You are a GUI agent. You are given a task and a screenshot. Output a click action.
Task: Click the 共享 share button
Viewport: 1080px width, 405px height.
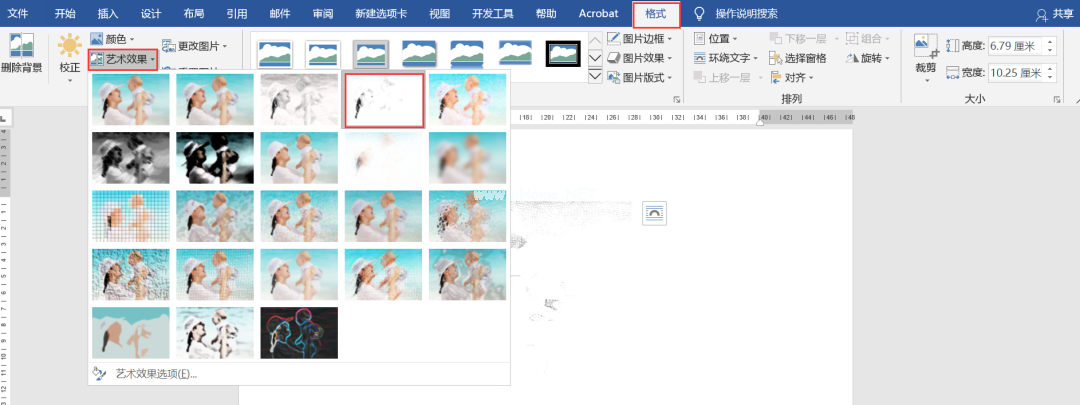(1055, 14)
